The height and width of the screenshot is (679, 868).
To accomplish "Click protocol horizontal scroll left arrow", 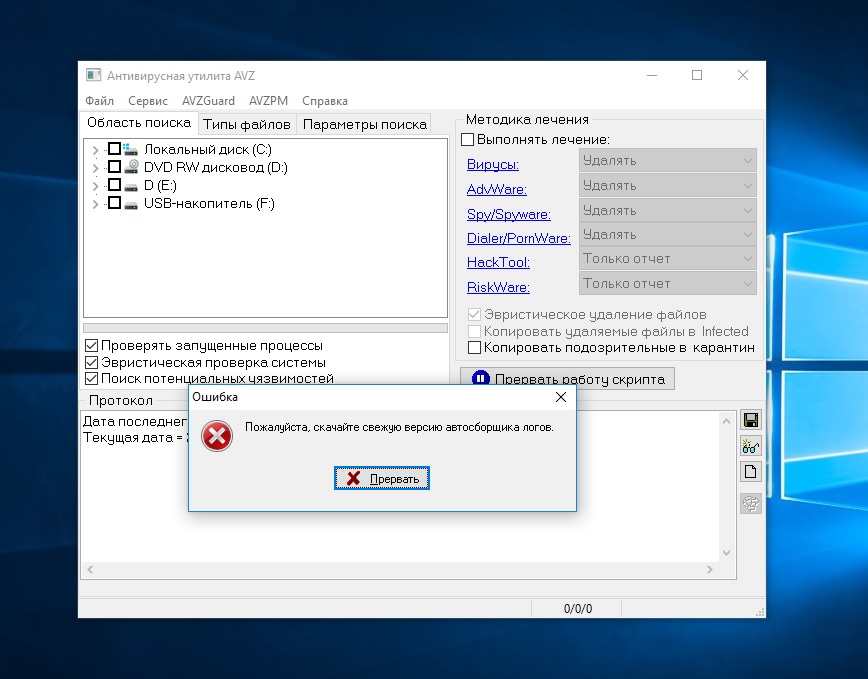I will tap(90, 569).
